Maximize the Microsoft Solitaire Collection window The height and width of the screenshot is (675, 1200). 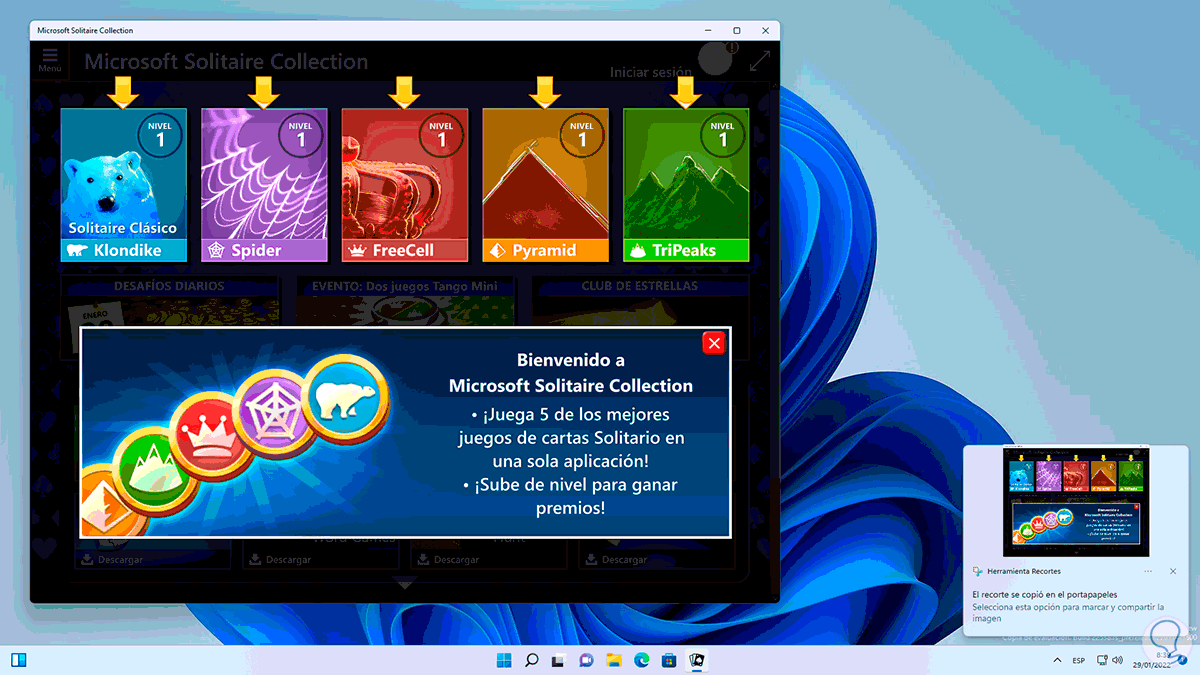click(x=737, y=31)
